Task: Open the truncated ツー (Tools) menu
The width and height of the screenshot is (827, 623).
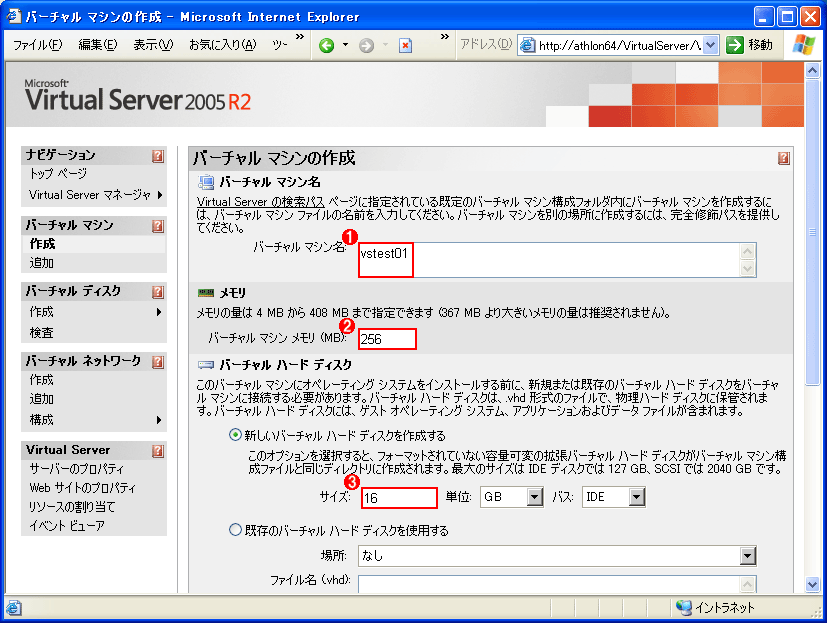Action: (x=280, y=45)
